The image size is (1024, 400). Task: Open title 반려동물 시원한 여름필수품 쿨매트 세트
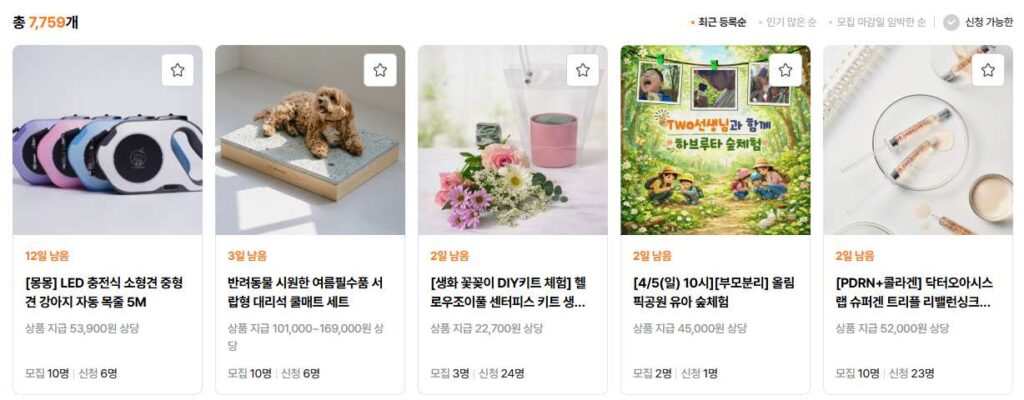306,293
